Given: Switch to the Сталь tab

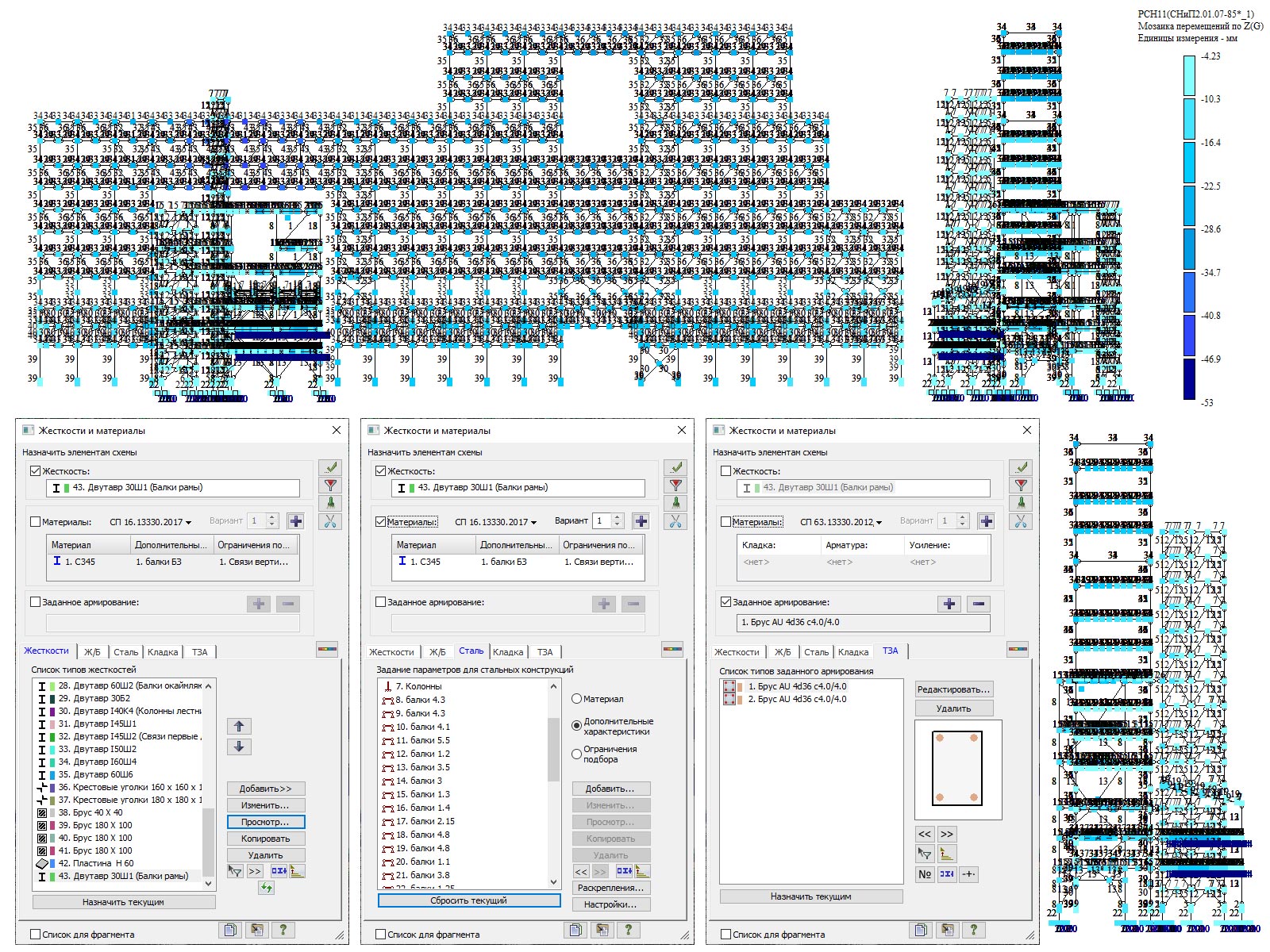Looking at the screenshot, I should click(125, 651).
